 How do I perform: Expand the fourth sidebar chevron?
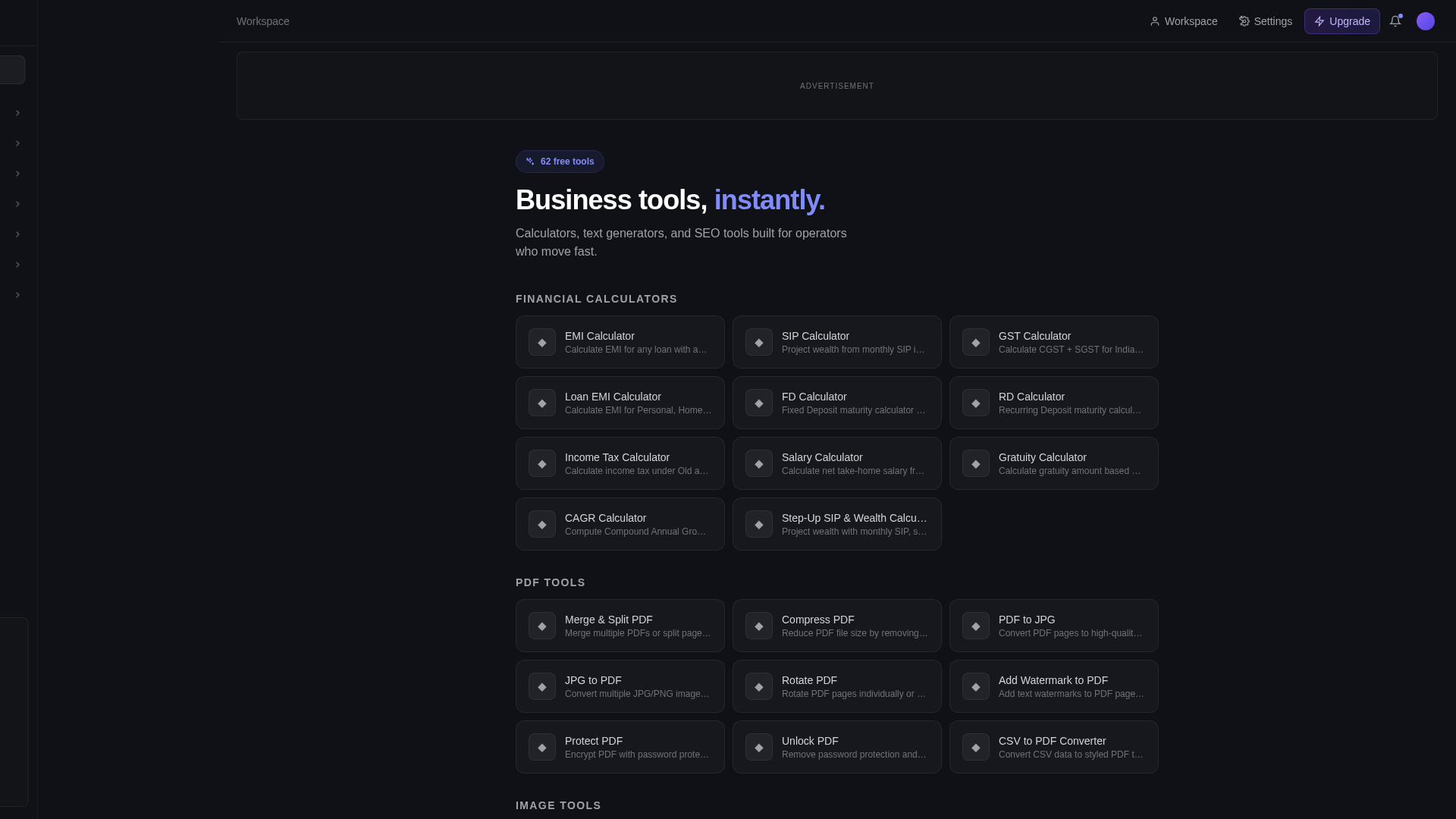point(17,204)
